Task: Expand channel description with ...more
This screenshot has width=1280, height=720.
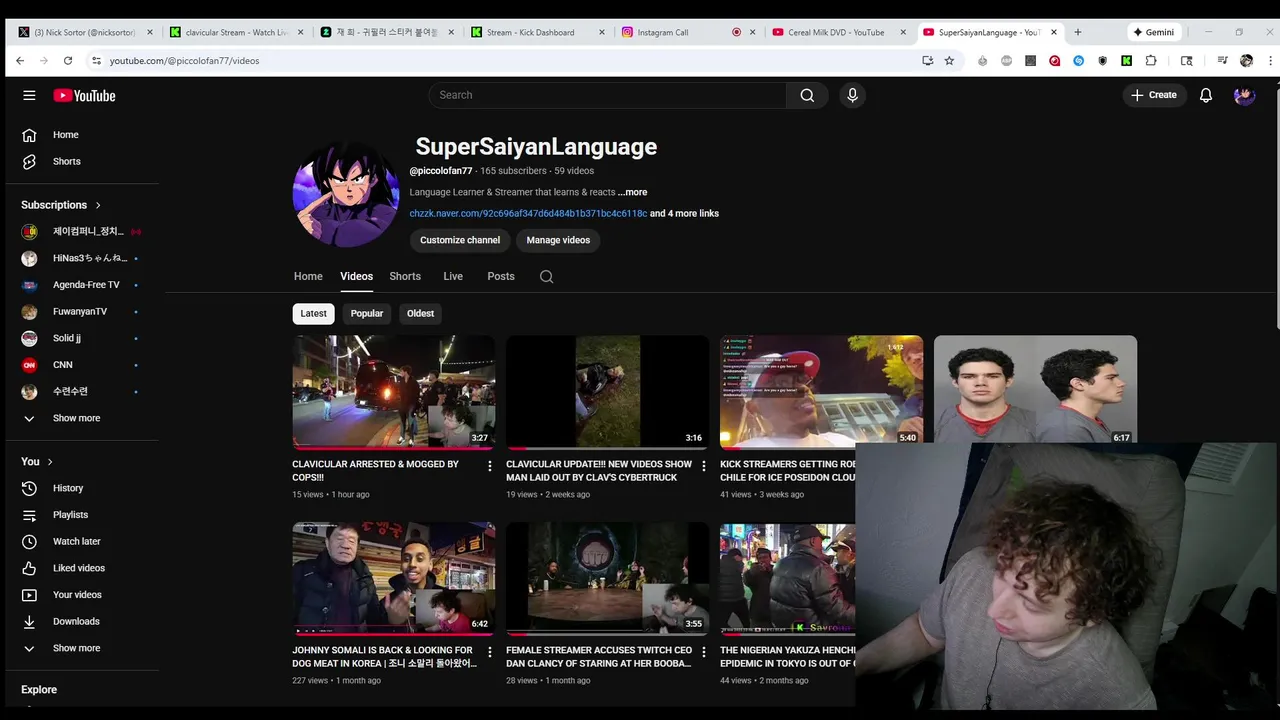Action: click(x=632, y=192)
